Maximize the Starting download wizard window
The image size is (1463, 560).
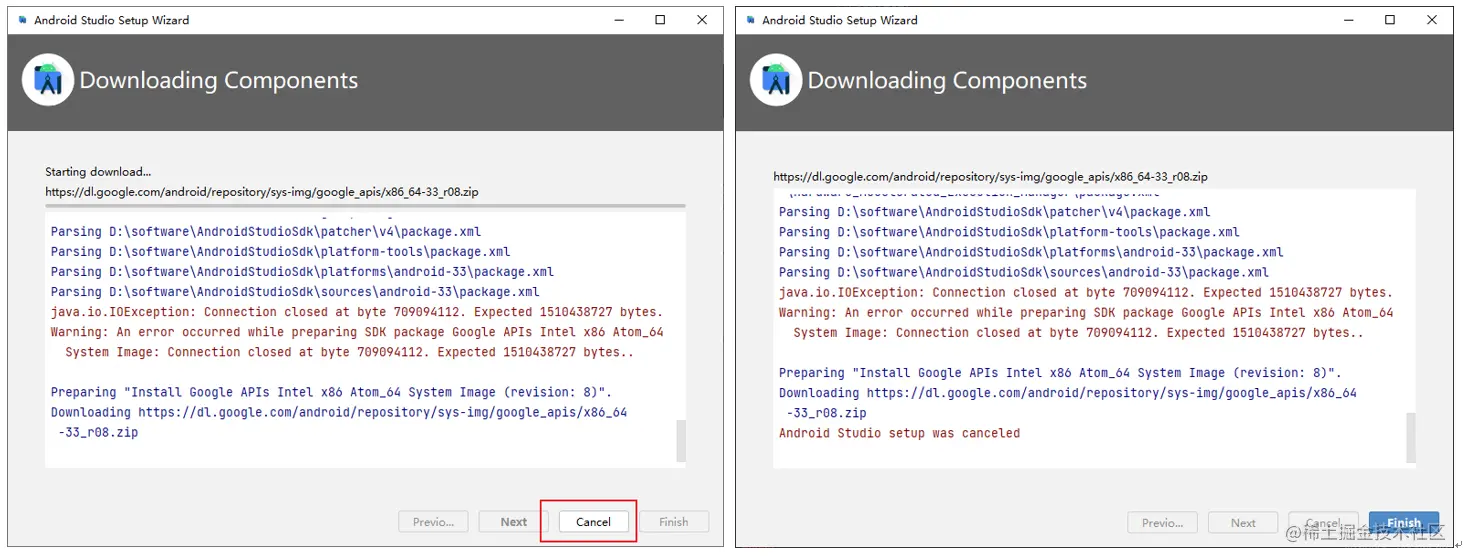[x=660, y=20]
